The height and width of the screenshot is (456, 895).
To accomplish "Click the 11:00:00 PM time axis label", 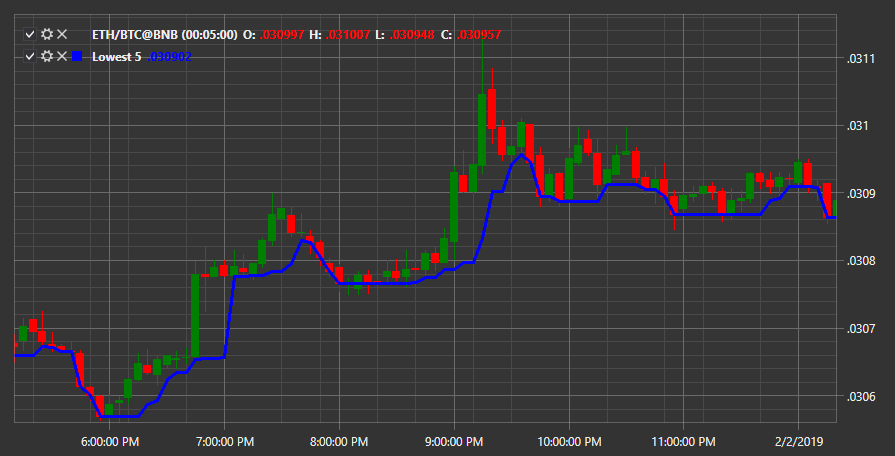I will tap(683, 442).
